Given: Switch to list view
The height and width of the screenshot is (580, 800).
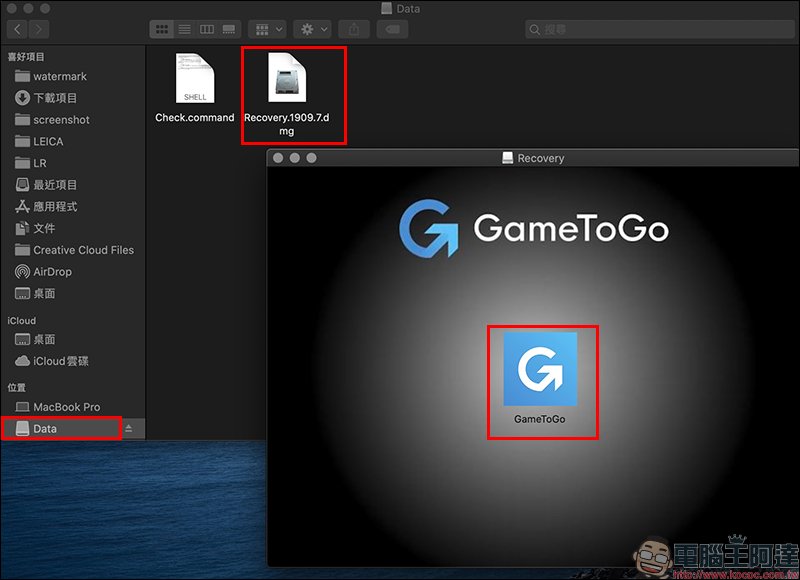Looking at the screenshot, I should [184, 30].
